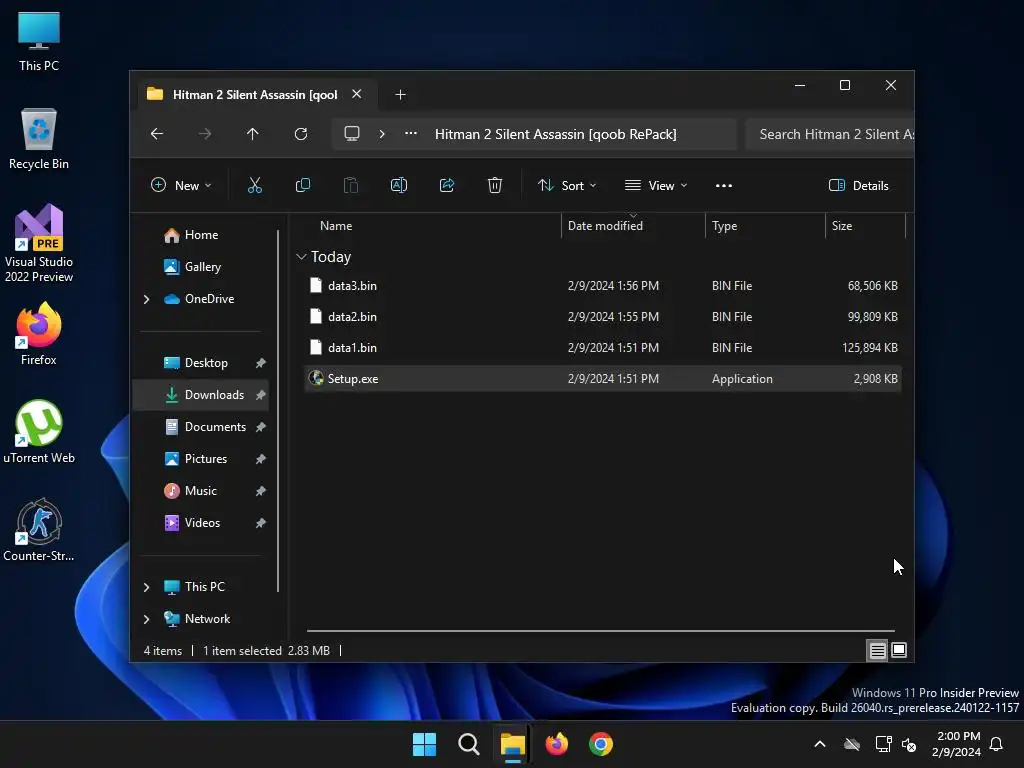
Task: Open the See more ellipsis menu in toolbar
Action: tap(724, 185)
